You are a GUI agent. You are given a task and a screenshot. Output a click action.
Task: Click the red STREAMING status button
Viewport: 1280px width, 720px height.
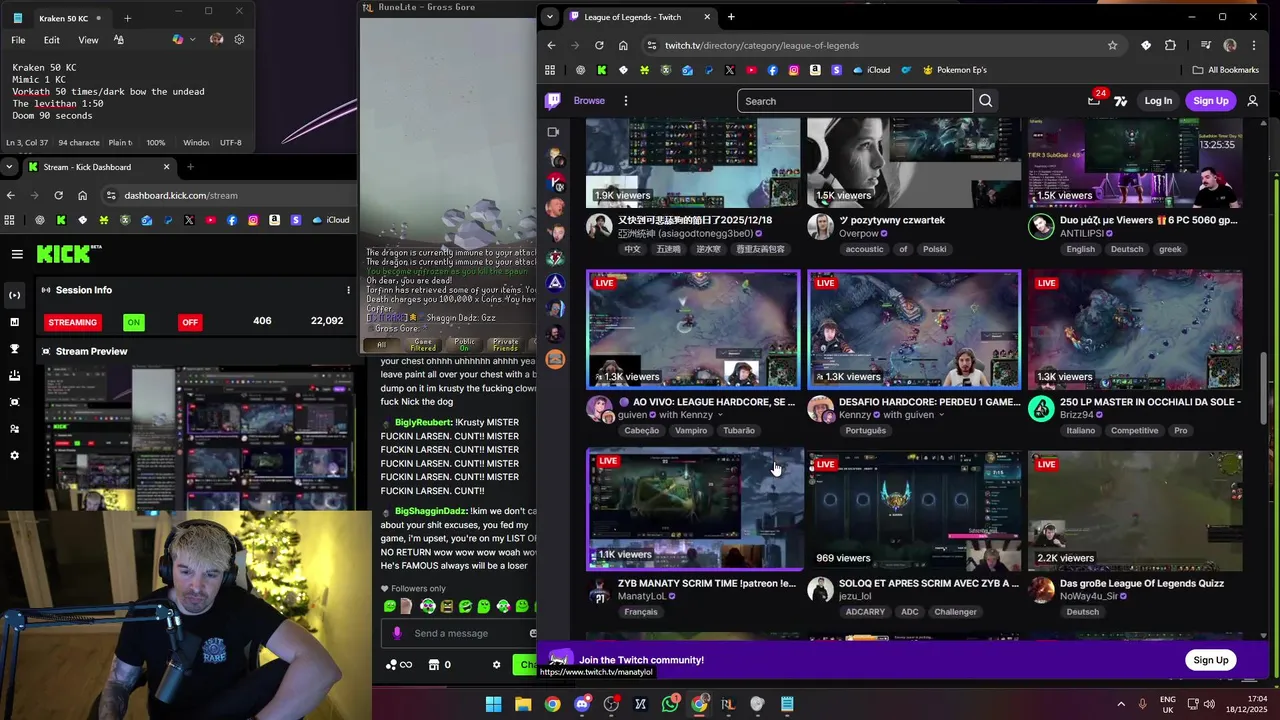(73, 322)
